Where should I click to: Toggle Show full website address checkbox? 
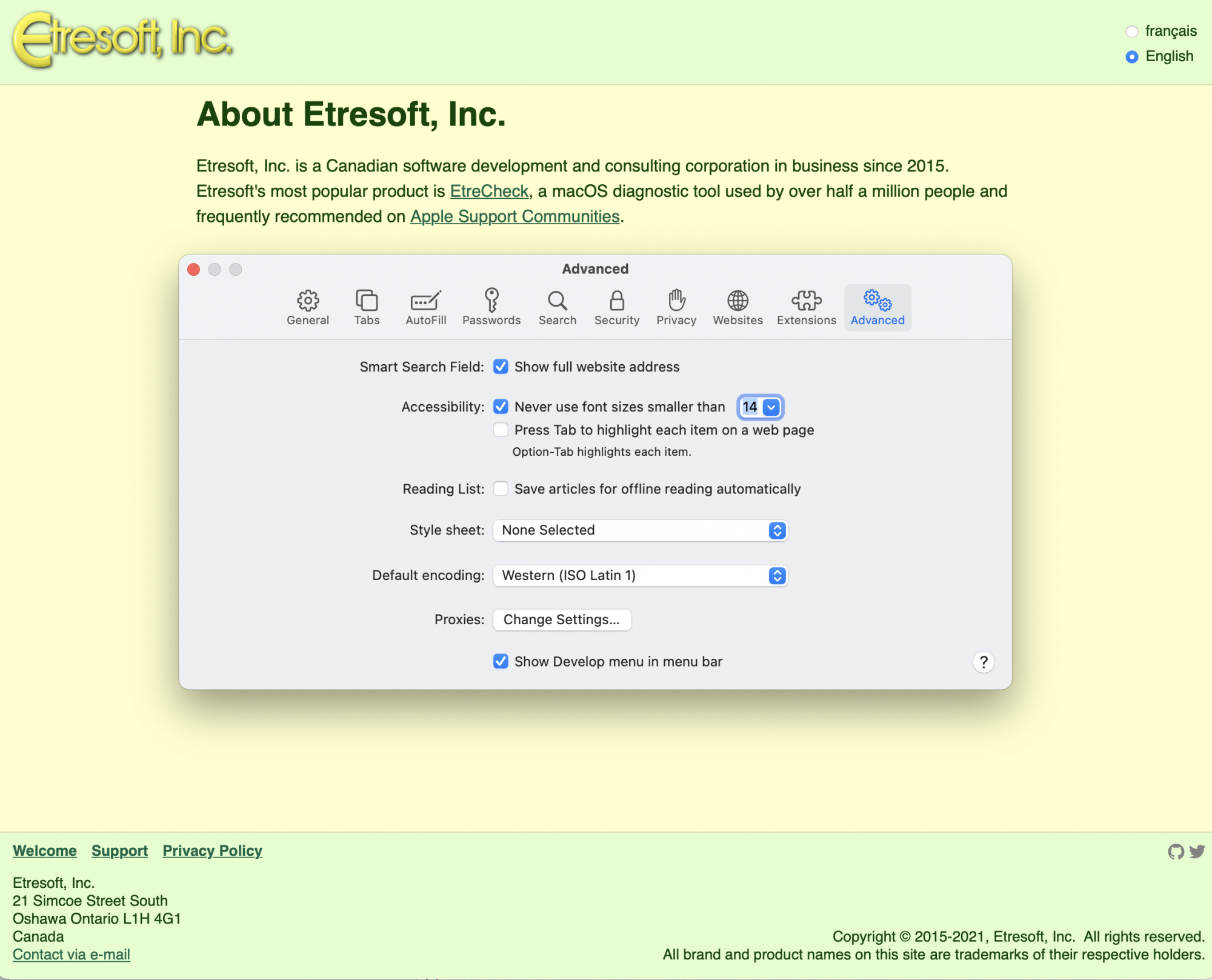coord(500,367)
